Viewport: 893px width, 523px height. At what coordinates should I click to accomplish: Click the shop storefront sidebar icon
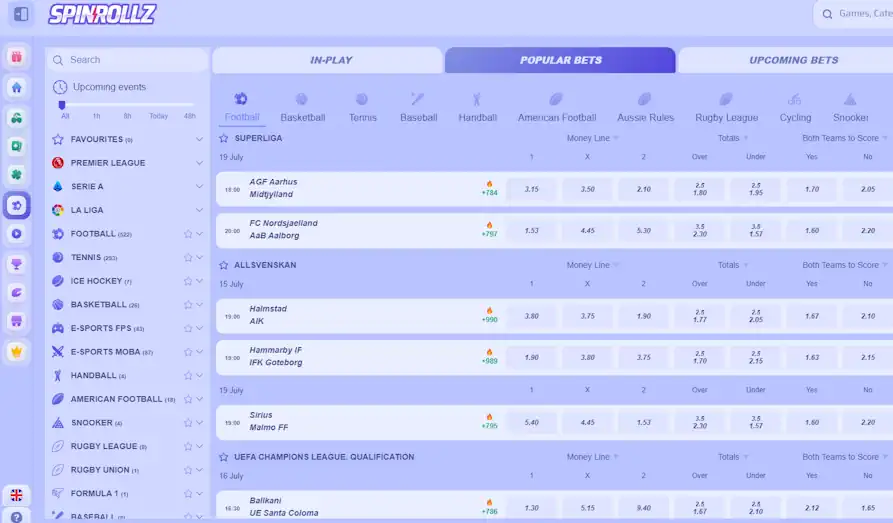(17, 321)
